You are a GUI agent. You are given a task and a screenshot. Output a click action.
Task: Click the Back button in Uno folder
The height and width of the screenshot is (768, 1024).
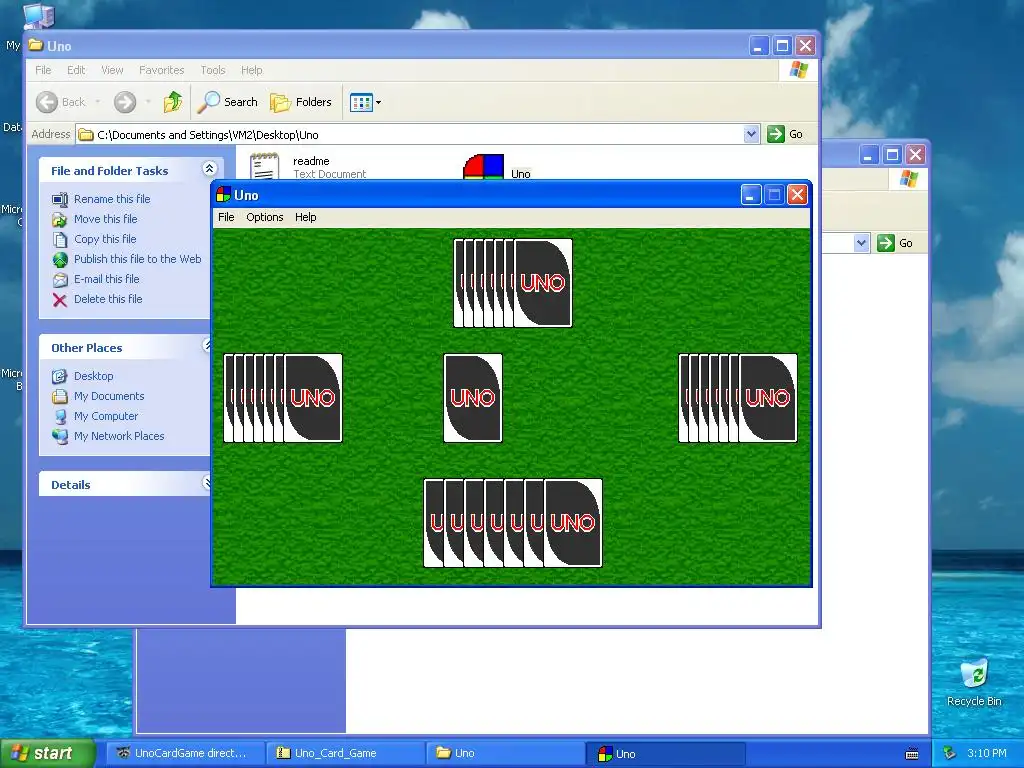[61, 102]
